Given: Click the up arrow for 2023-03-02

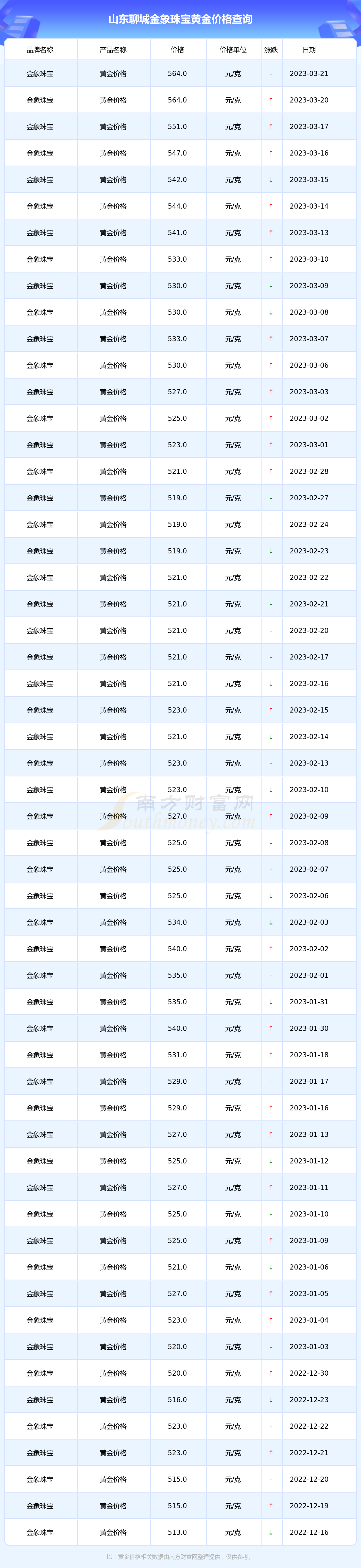Looking at the screenshot, I should 271,419.
